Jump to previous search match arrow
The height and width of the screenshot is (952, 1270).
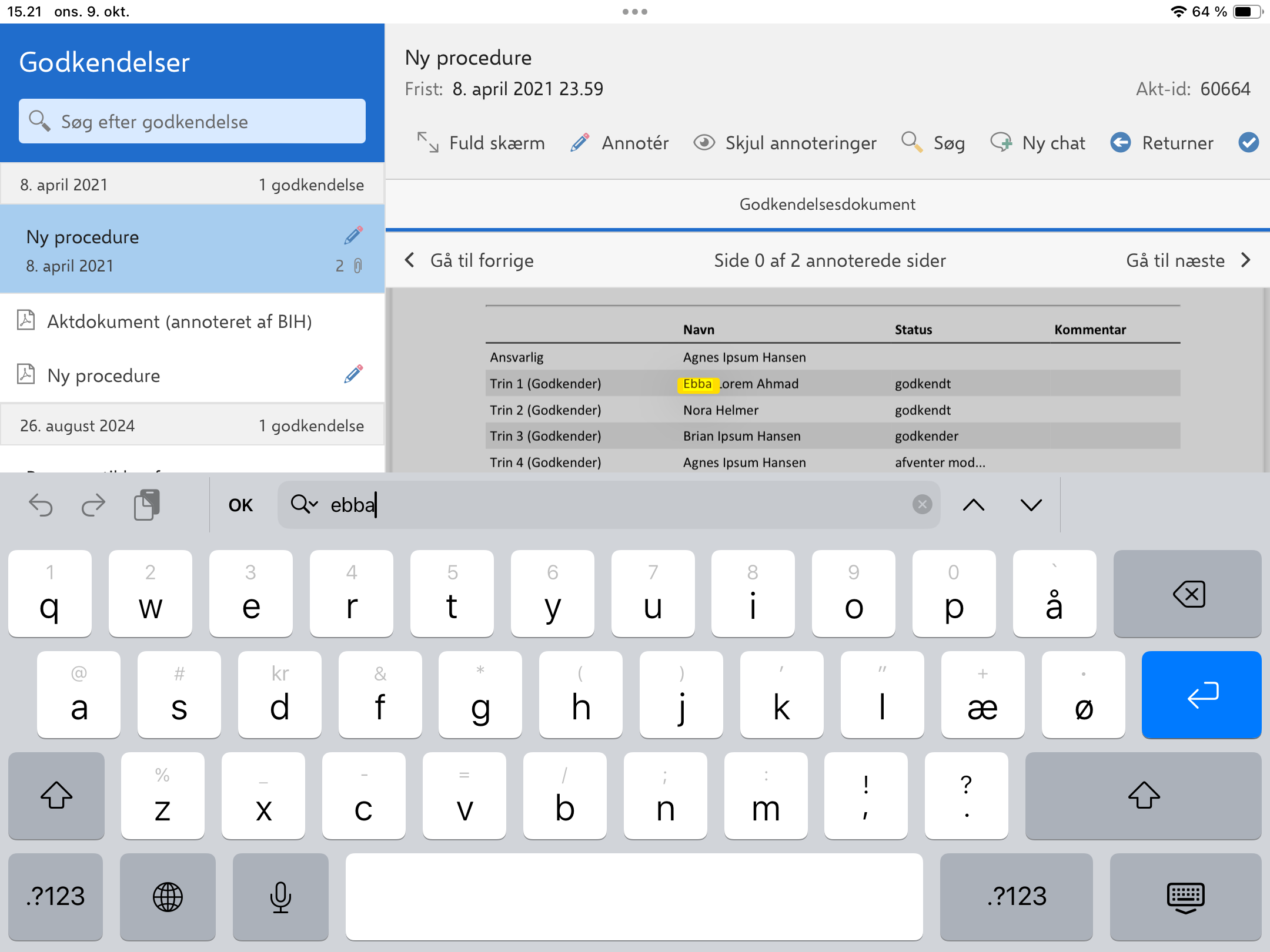pos(974,505)
